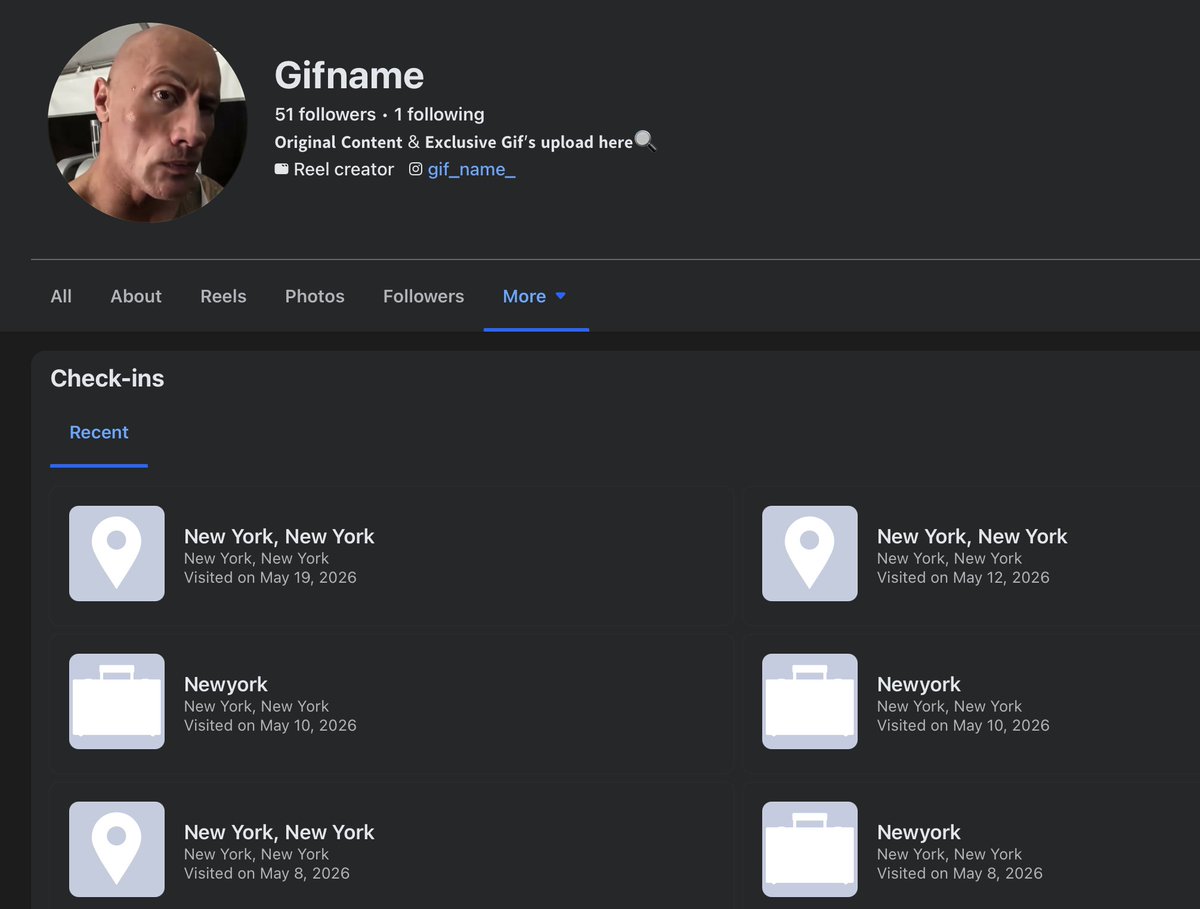Click 'Visited on May 19, 2026' text
This screenshot has width=1200, height=909.
pos(270,577)
